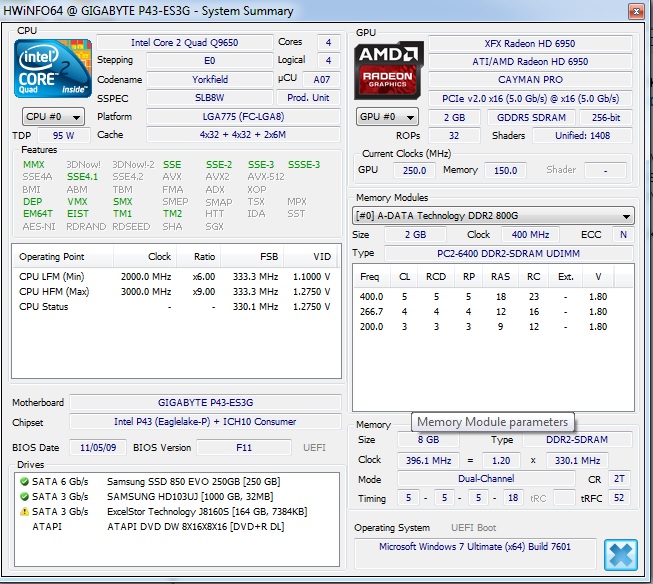Click the BIOS version F11 field
This screenshot has width=653, height=584.
click(x=244, y=447)
